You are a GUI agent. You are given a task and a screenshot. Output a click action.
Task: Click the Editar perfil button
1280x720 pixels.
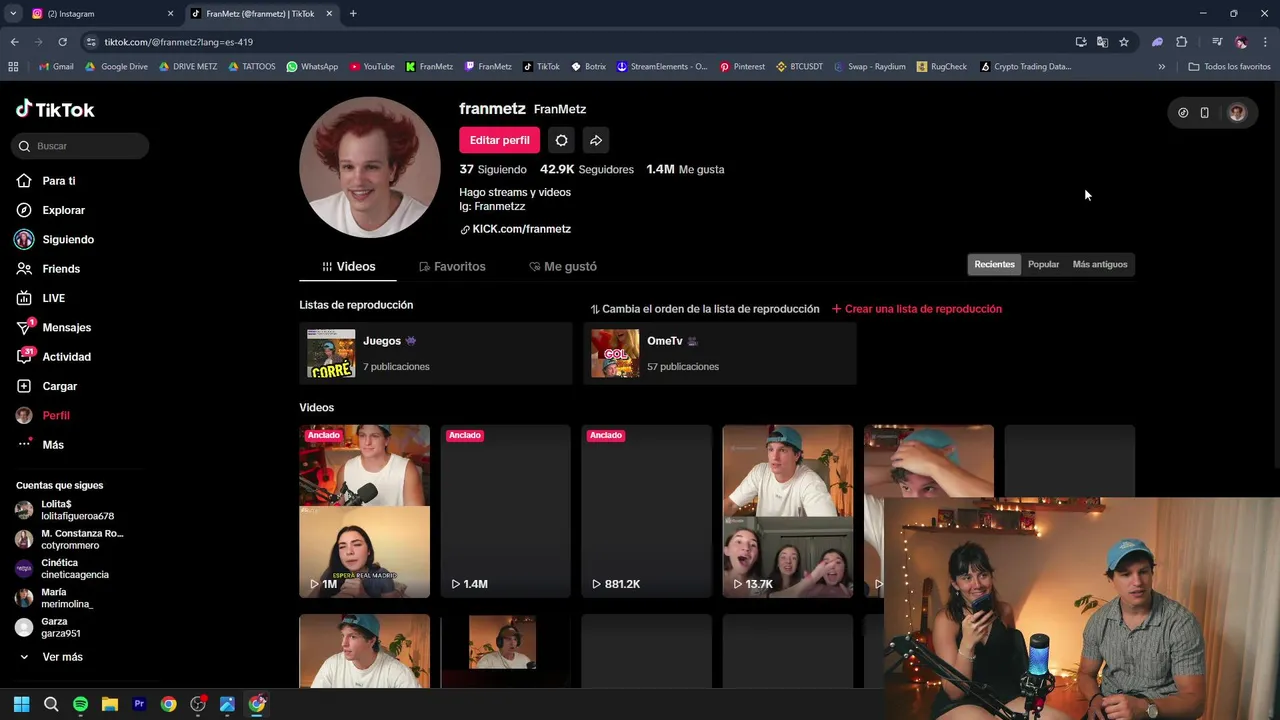click(500, 140)
